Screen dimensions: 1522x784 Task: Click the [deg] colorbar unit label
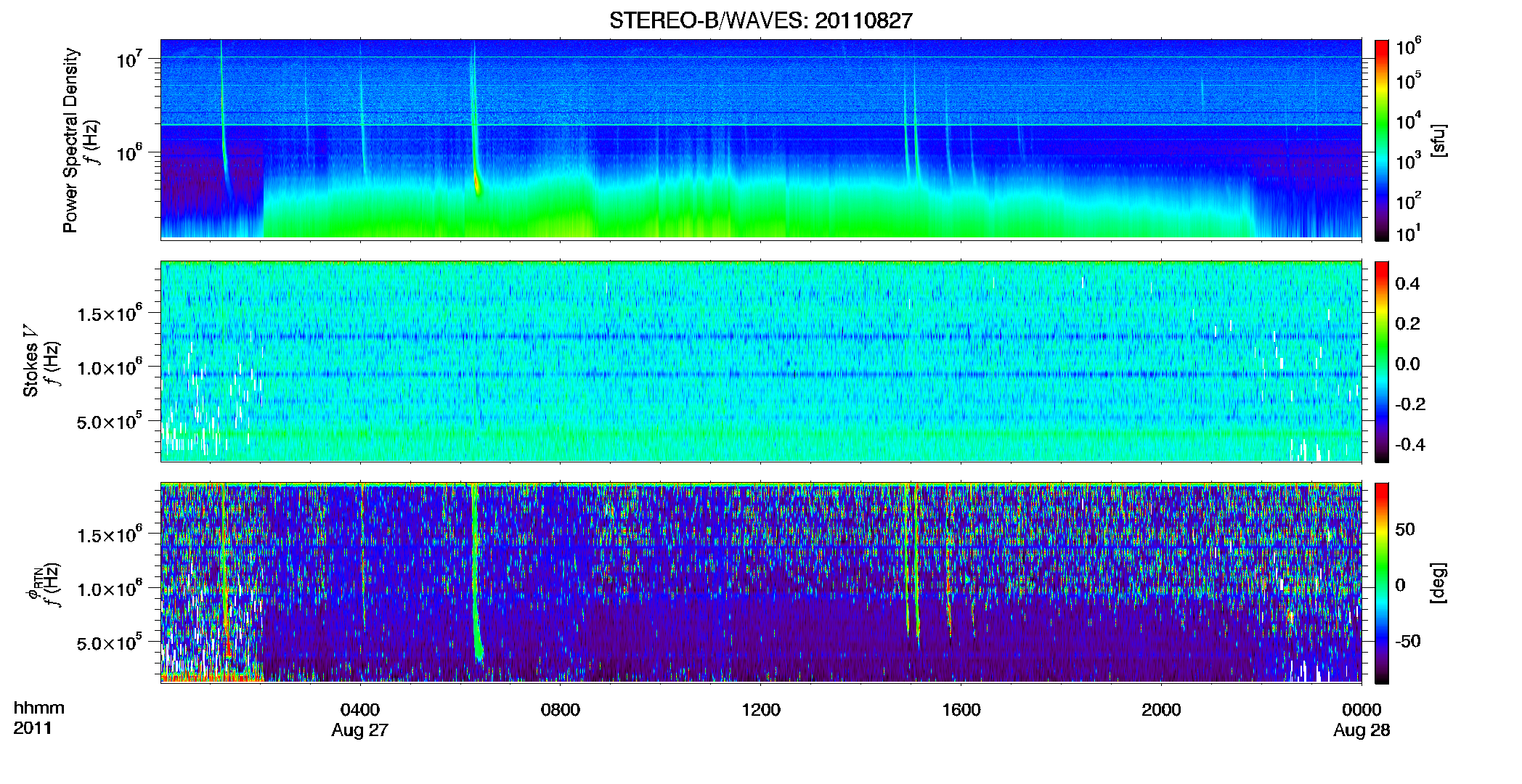pyautogui.click(x=1438, y=583)
